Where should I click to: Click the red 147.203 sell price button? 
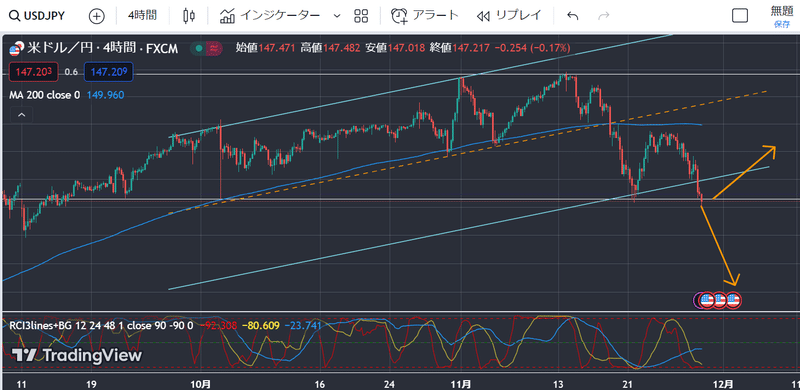[x=33, y=72]
